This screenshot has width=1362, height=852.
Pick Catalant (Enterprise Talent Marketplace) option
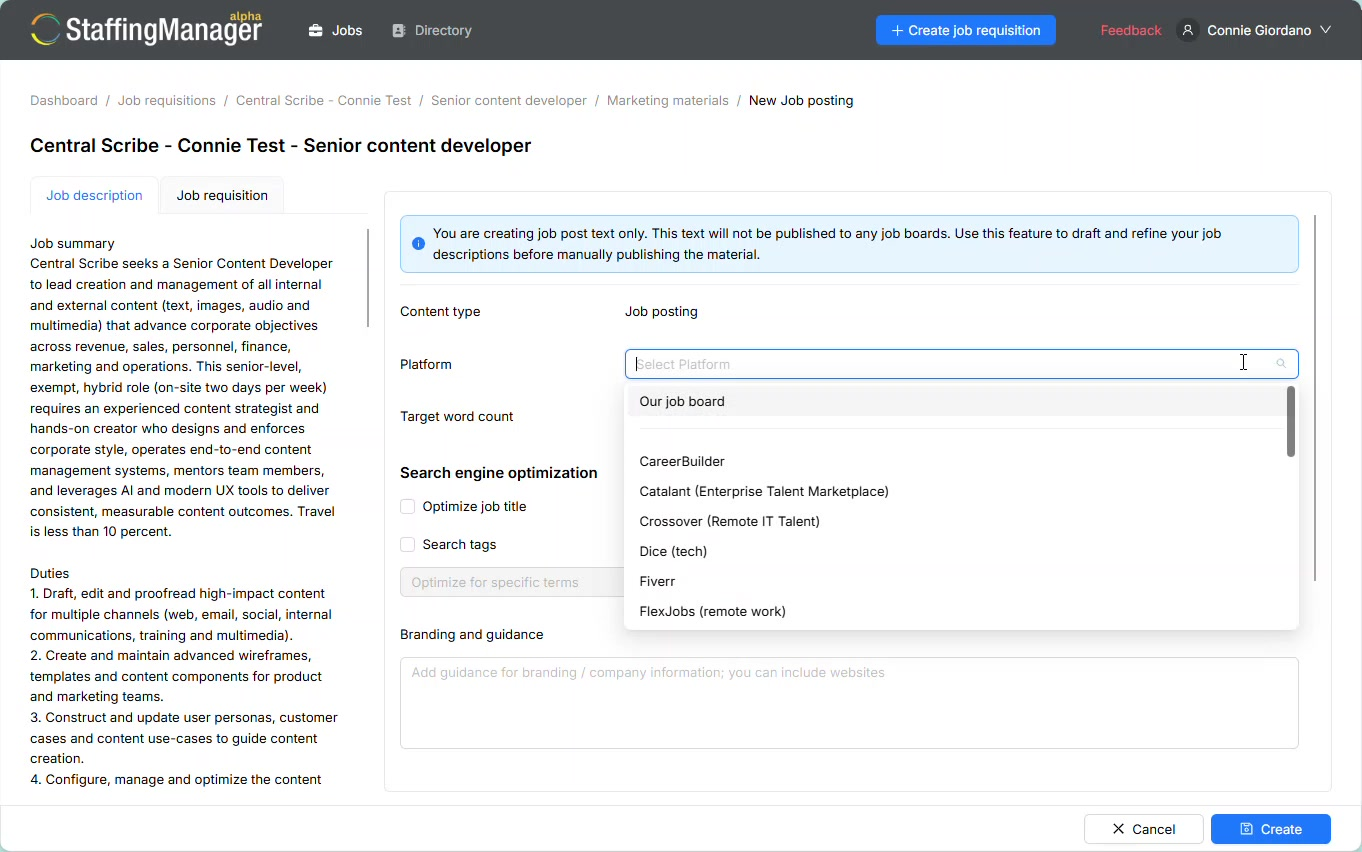pyautogui.click(x=955, y=492)
